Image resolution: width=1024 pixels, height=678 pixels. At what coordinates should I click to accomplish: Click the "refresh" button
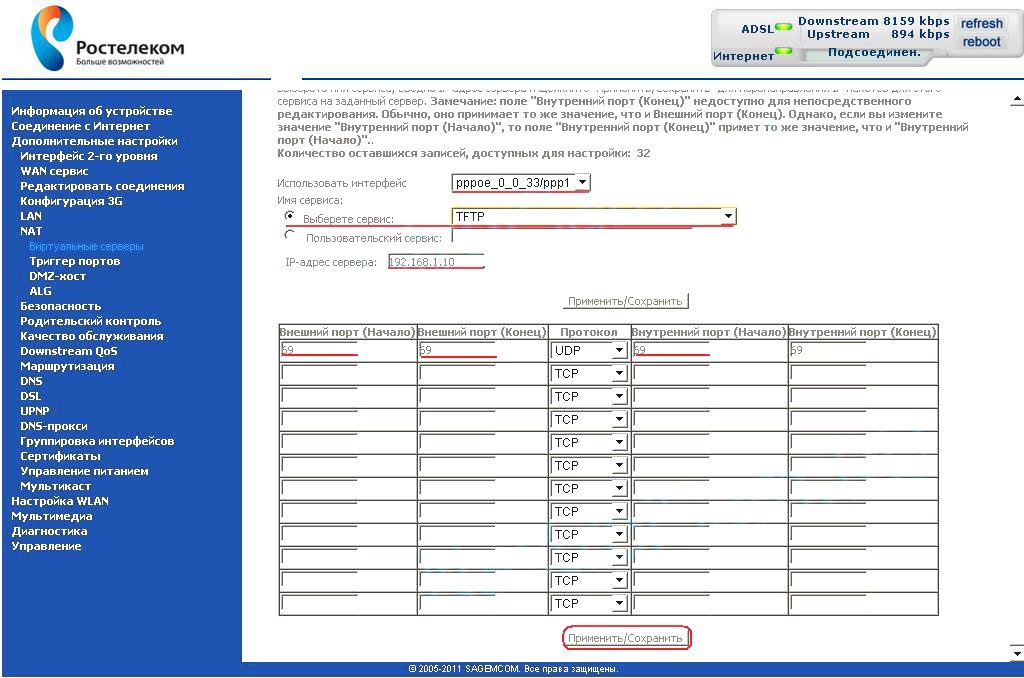(981, 22)
